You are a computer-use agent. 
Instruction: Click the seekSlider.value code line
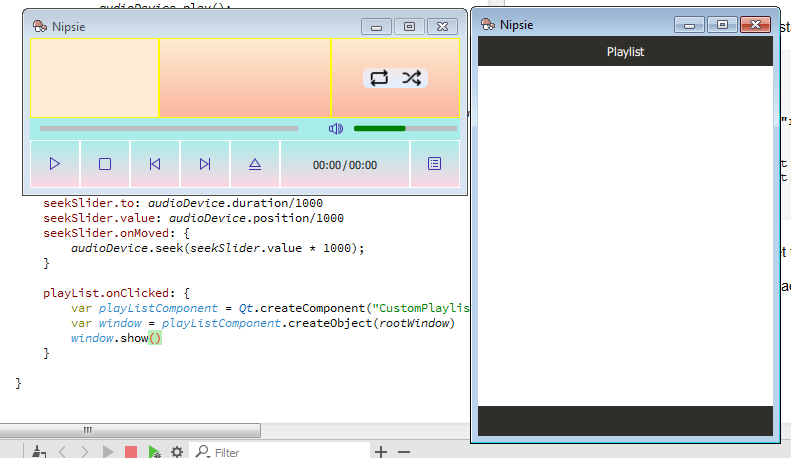pos(193,218)
